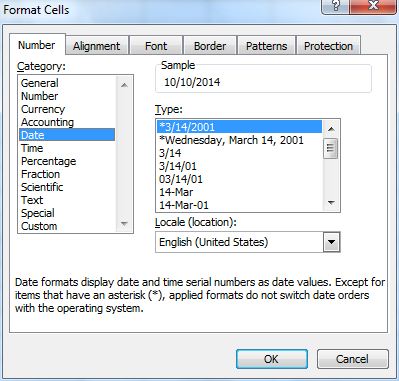The image size is (399, 381).
Task: Choose the Special category
Action: 67,213
